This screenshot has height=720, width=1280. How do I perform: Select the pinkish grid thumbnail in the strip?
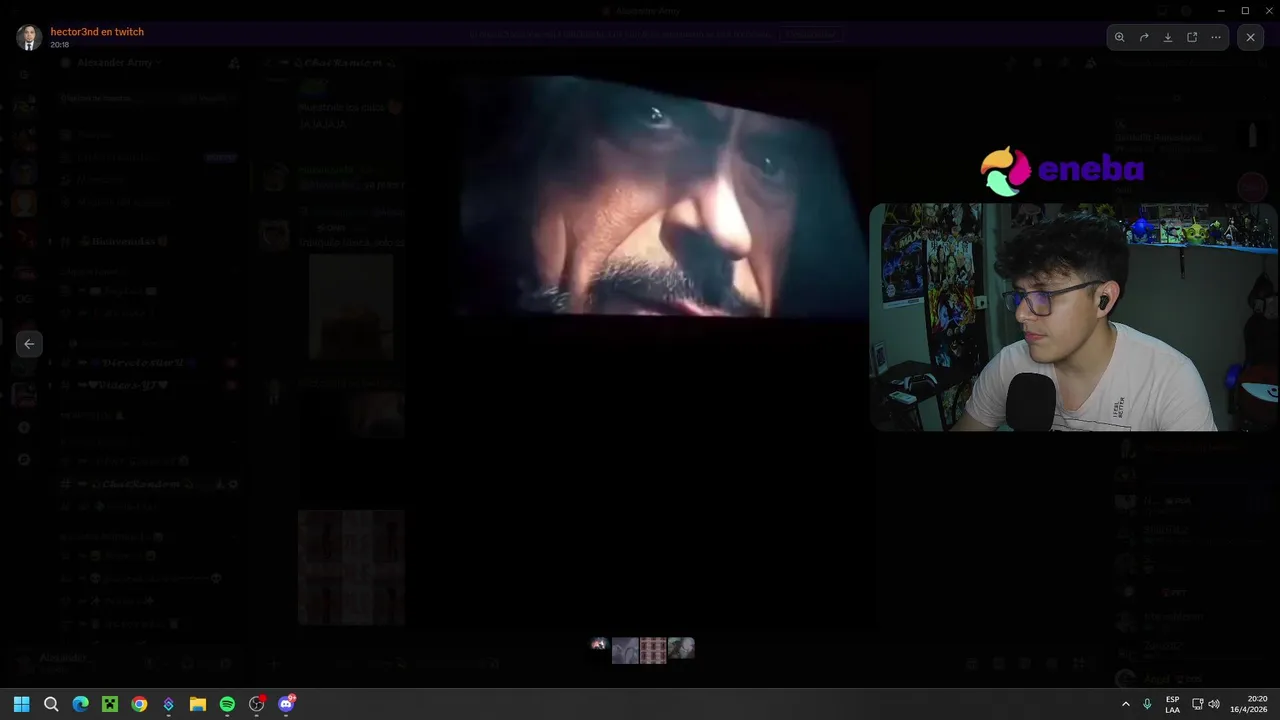[653, 650]
